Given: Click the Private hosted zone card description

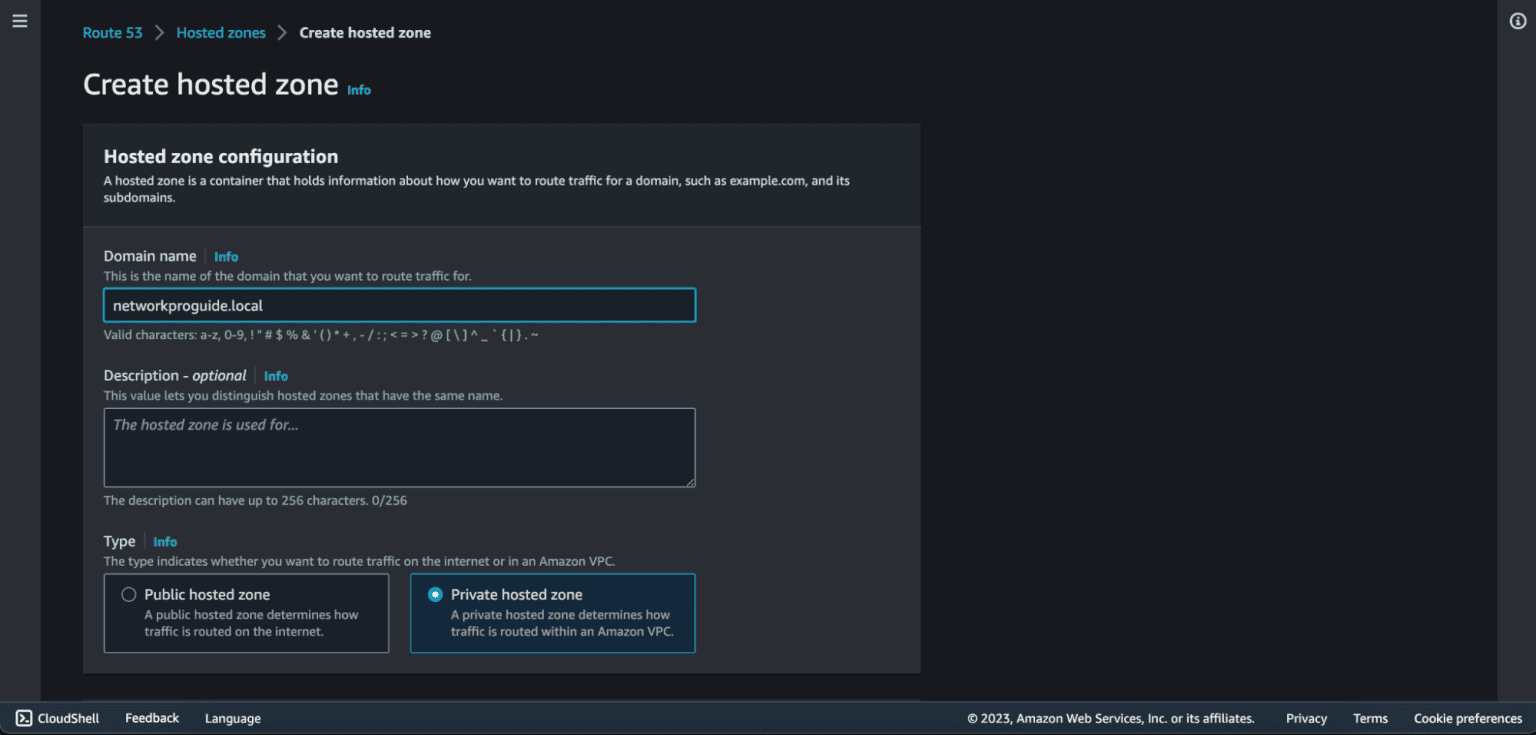Looking at the screenshot, I should point(561,623).
